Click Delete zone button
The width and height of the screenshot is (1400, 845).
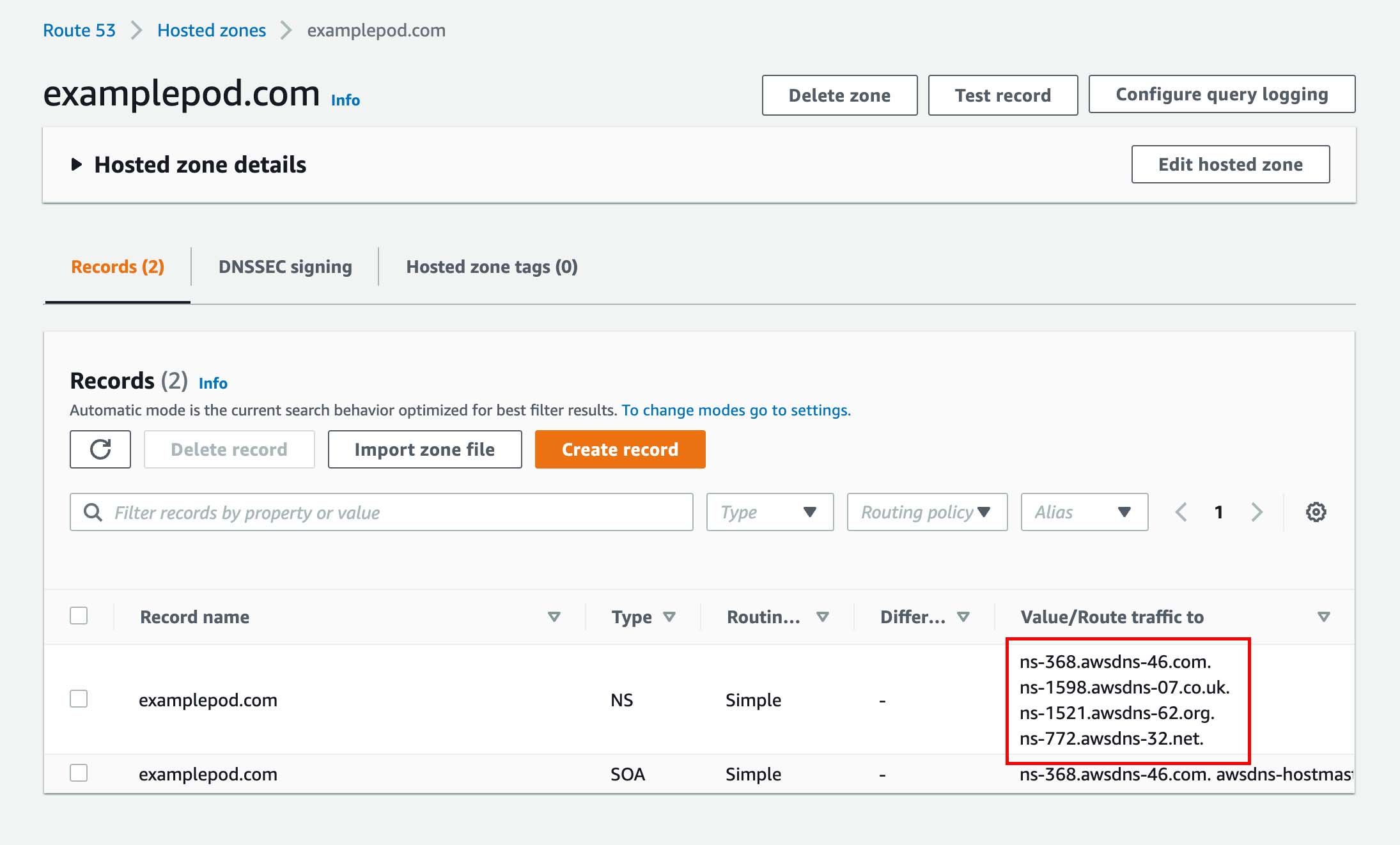[839, 95]
